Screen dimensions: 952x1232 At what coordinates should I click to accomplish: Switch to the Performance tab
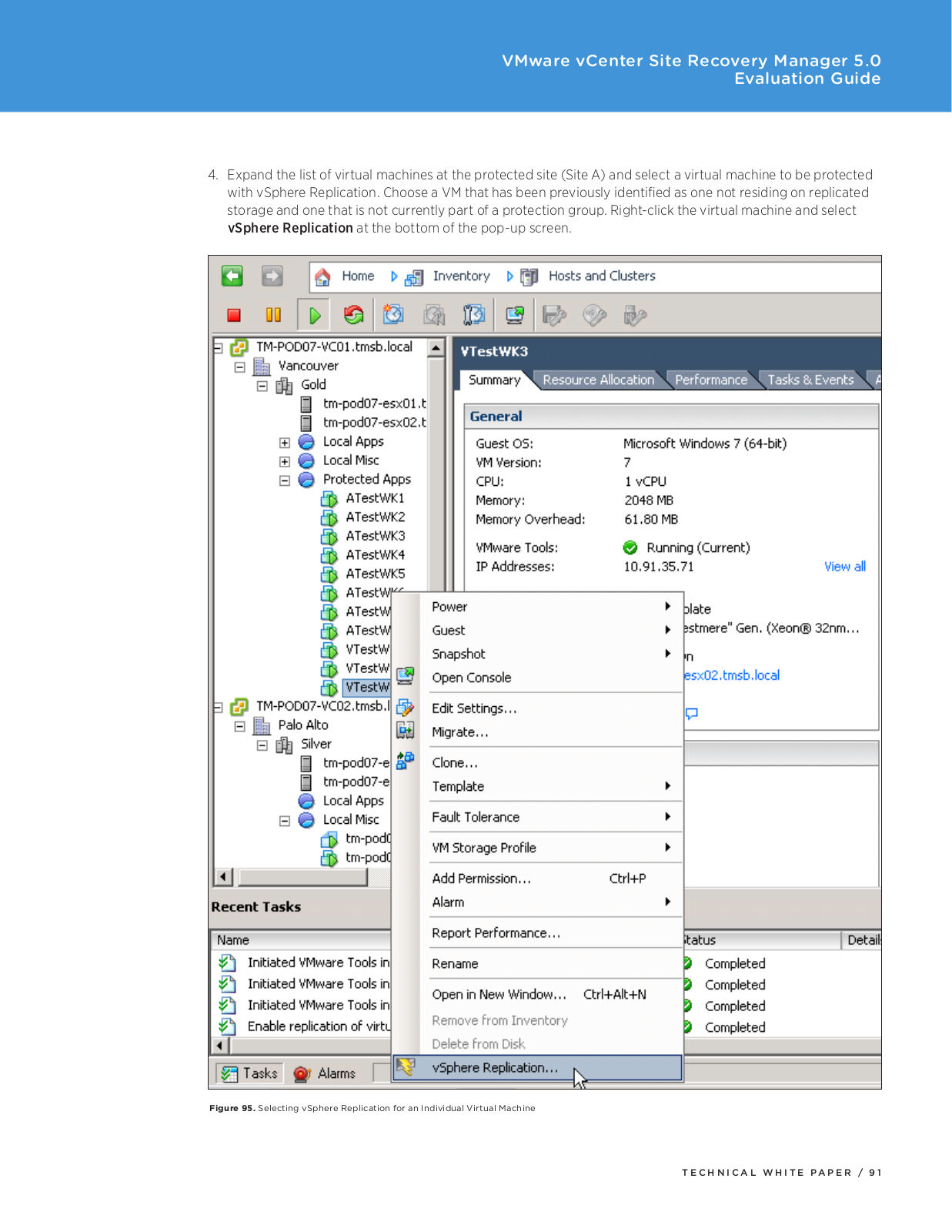(711, 380)
